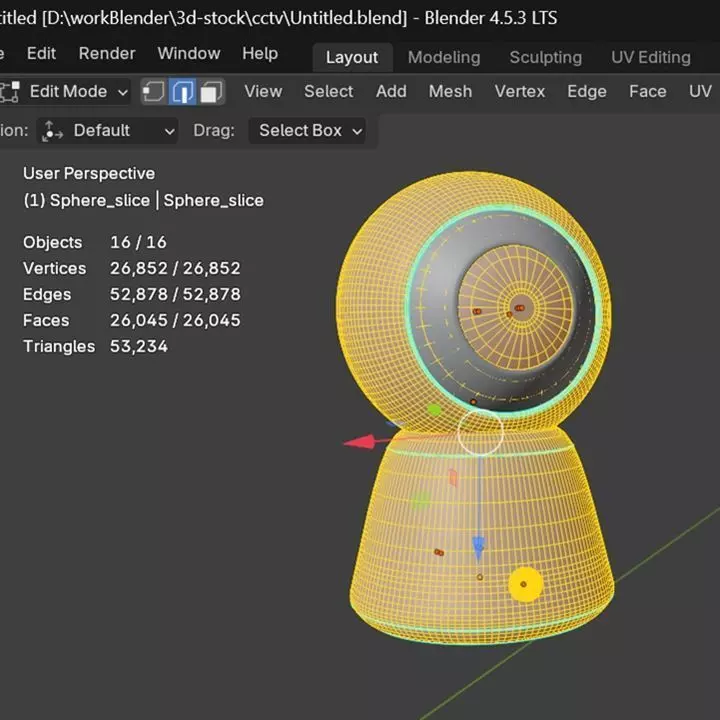Click the Vertices count 26,852 / 26,852
Viewport: 720px width, 720px height.
(x=175, y=268)
